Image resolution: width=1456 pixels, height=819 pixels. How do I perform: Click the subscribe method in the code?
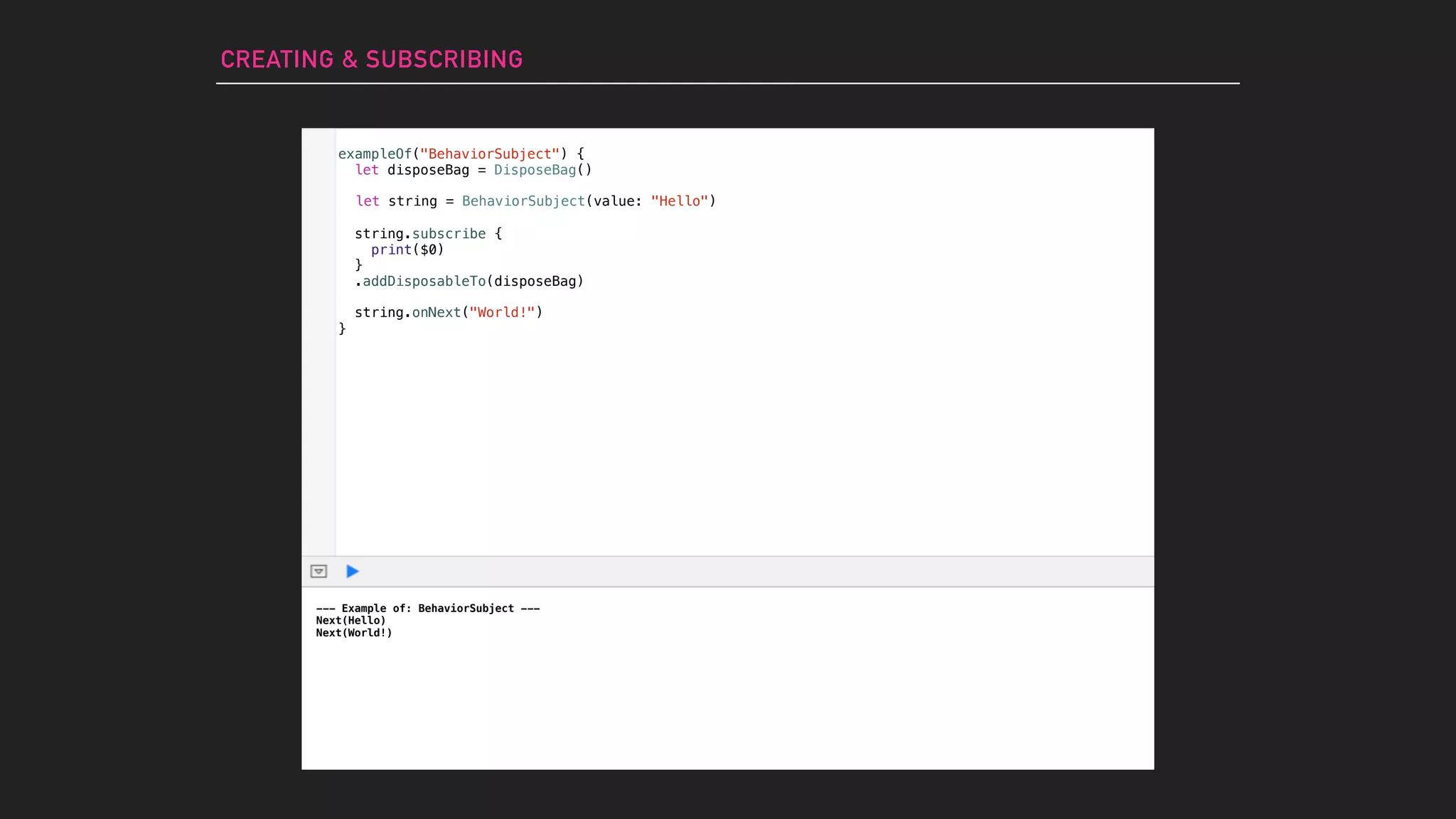point(449,234)
